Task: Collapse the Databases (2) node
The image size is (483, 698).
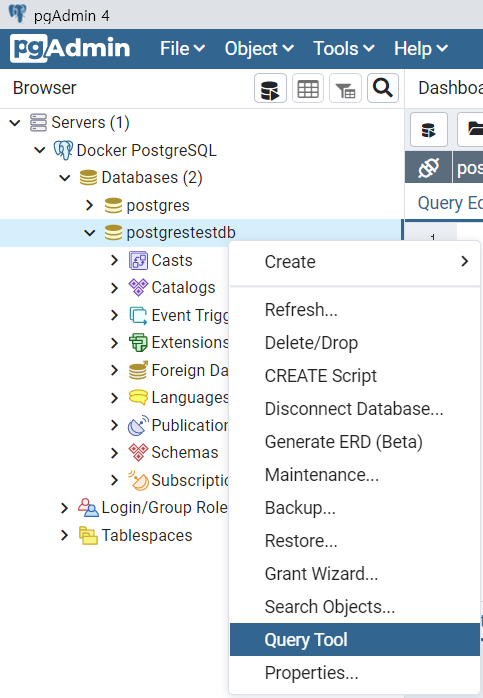Action: tap(65, 178)
